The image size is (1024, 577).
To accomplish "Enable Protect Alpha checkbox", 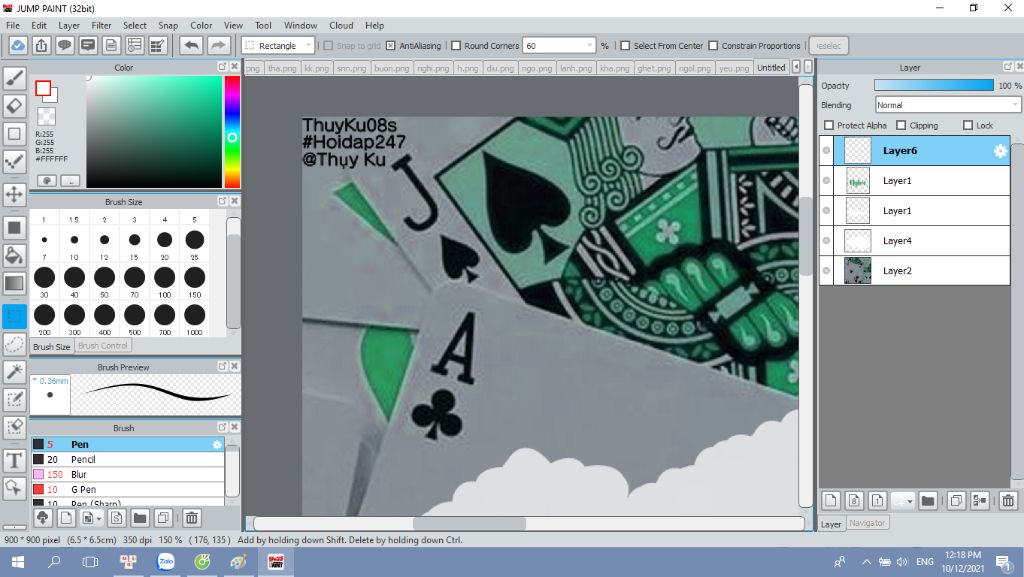I will [x=829, y=125].
